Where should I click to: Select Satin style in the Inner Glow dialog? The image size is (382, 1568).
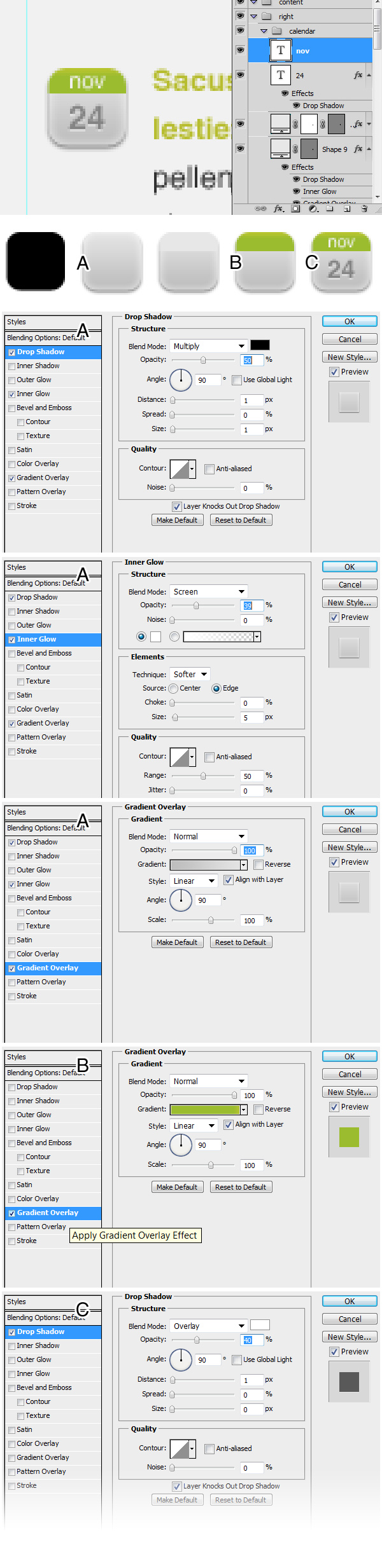(x=53, y=695)
